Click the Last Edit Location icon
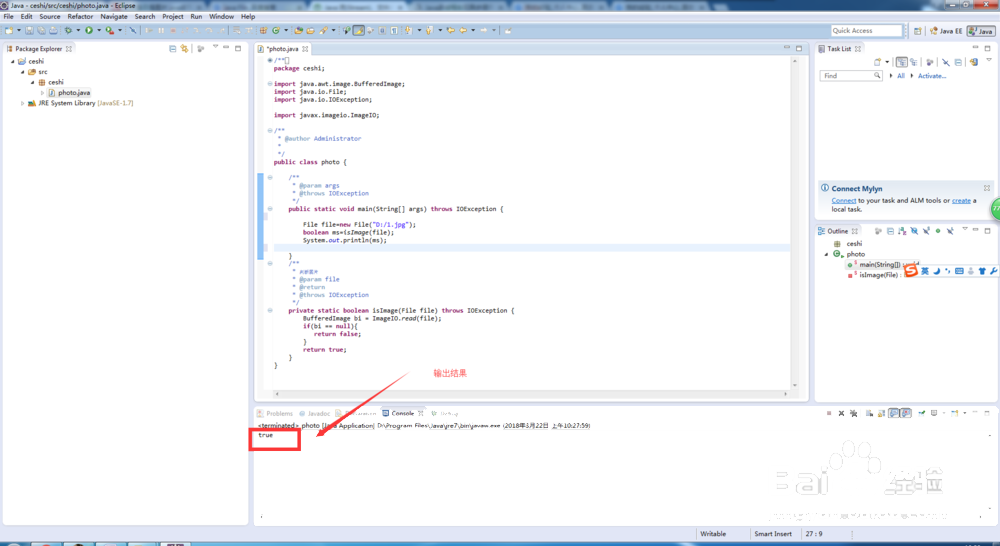The height and width of the screenshot is (546, 1000). [x=450, y=30]
